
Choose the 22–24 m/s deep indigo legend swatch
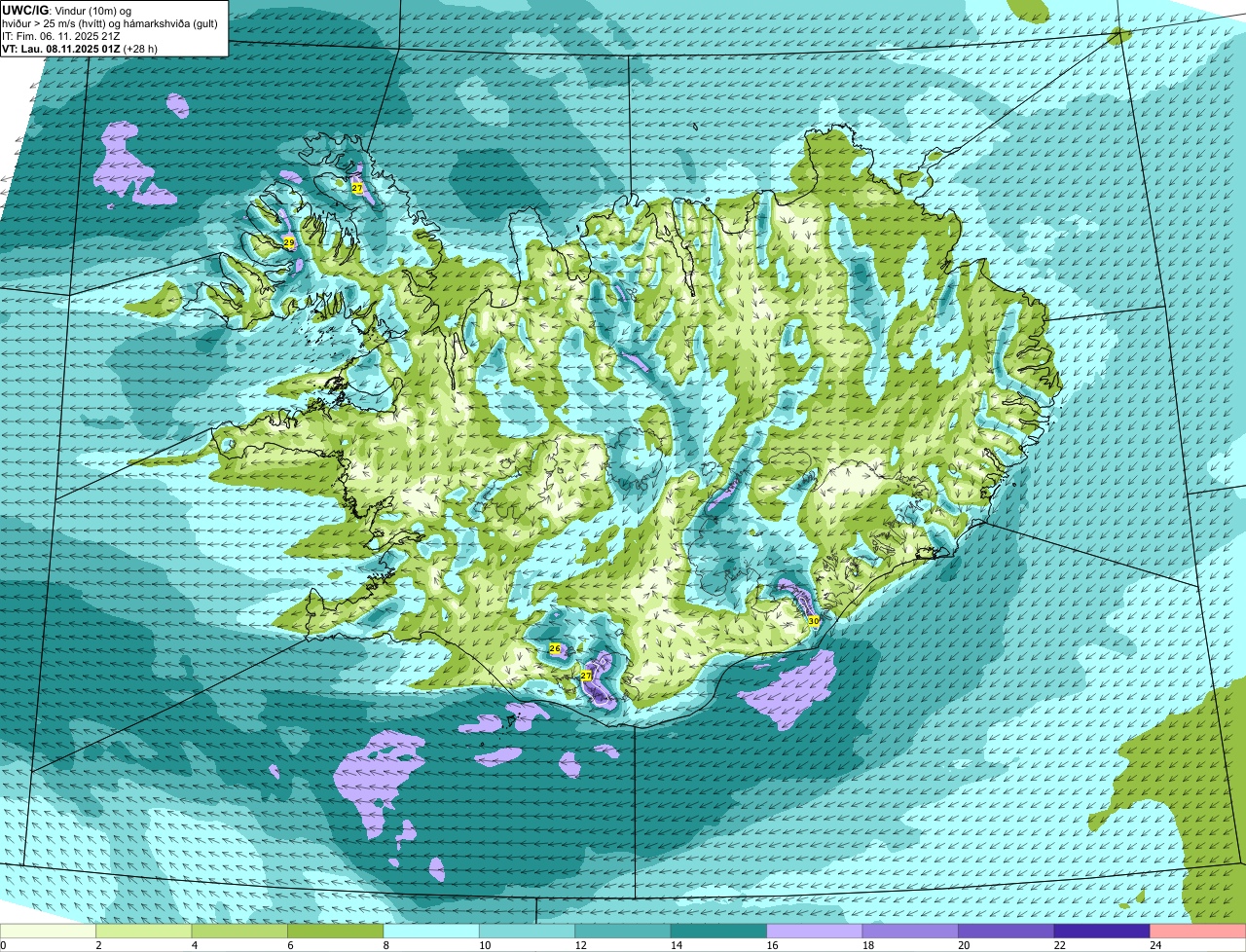(1102, 932)
